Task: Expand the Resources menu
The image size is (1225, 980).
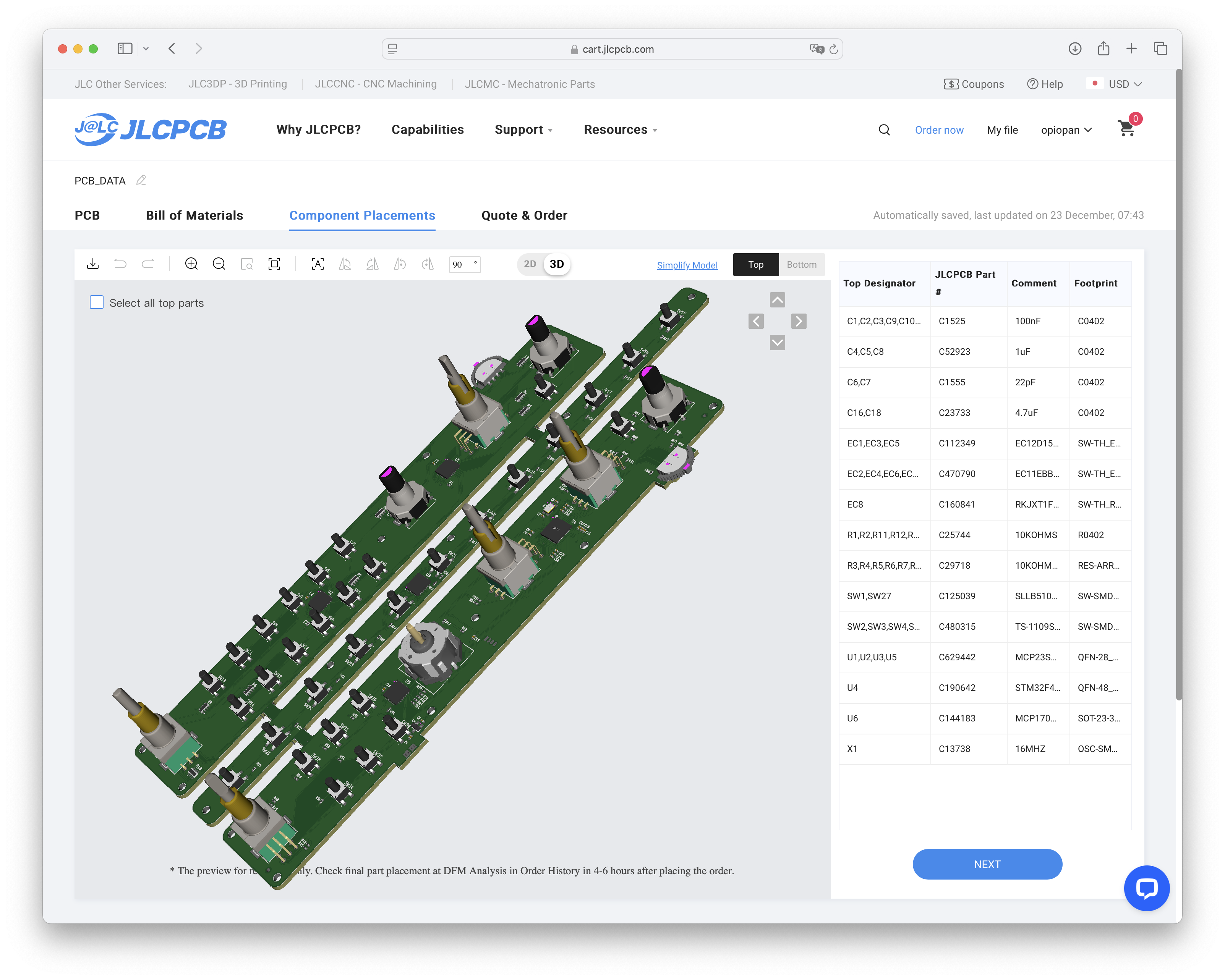Action: [x=620, y=129]
